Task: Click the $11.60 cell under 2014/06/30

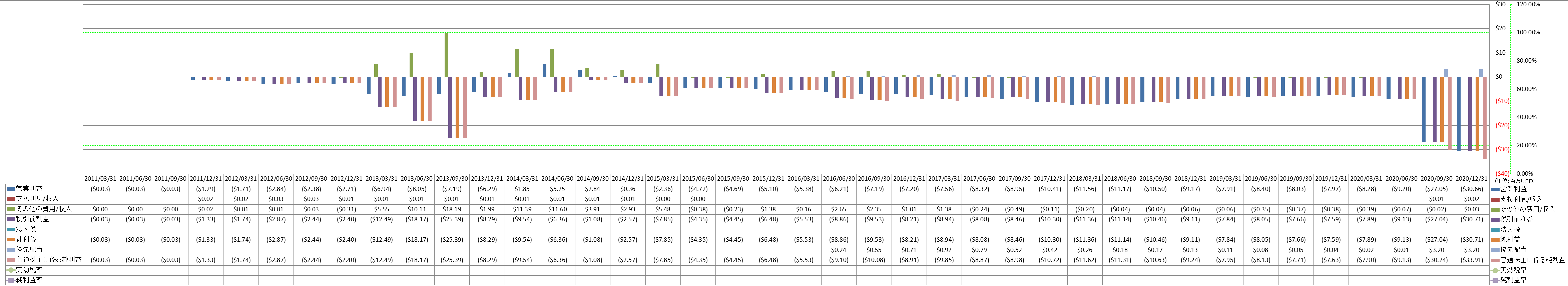Action: (558, 209)
